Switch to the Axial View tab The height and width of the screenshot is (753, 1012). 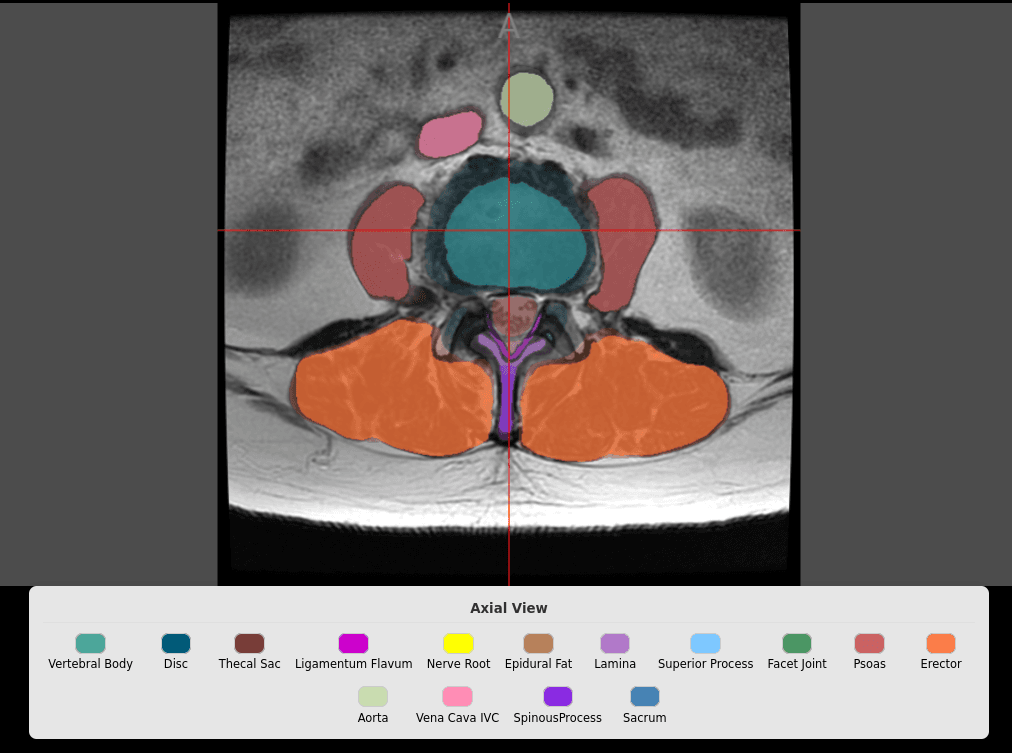click(x=509, y=607)
